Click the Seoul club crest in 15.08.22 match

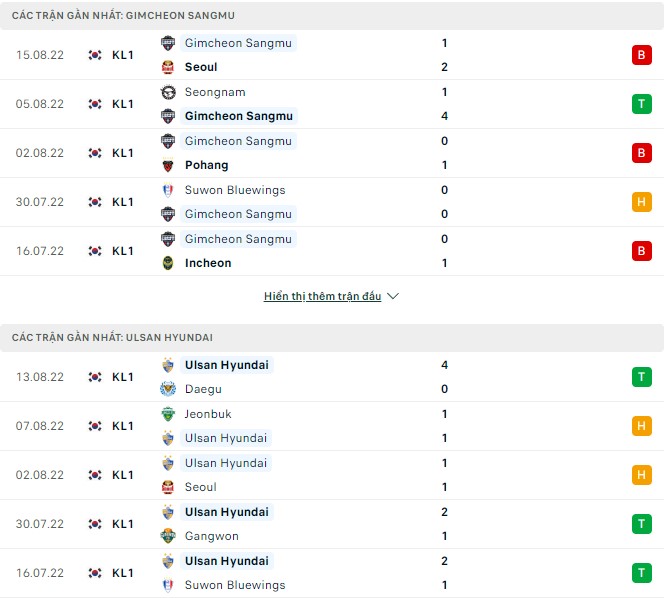pos(168,67)
